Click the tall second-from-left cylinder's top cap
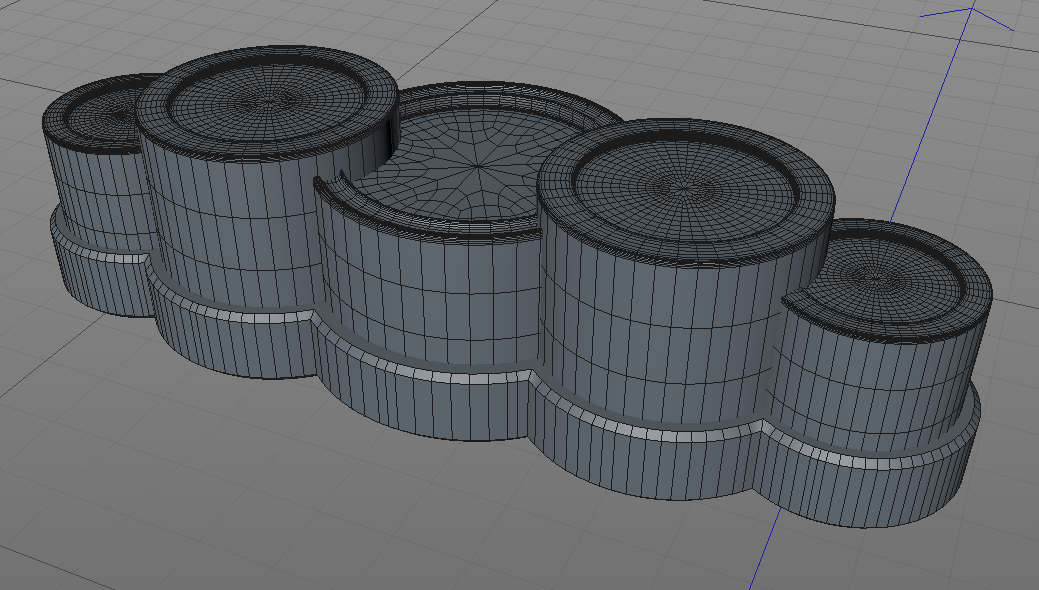This screenshot has width=1039, height=590. point(268,102)
